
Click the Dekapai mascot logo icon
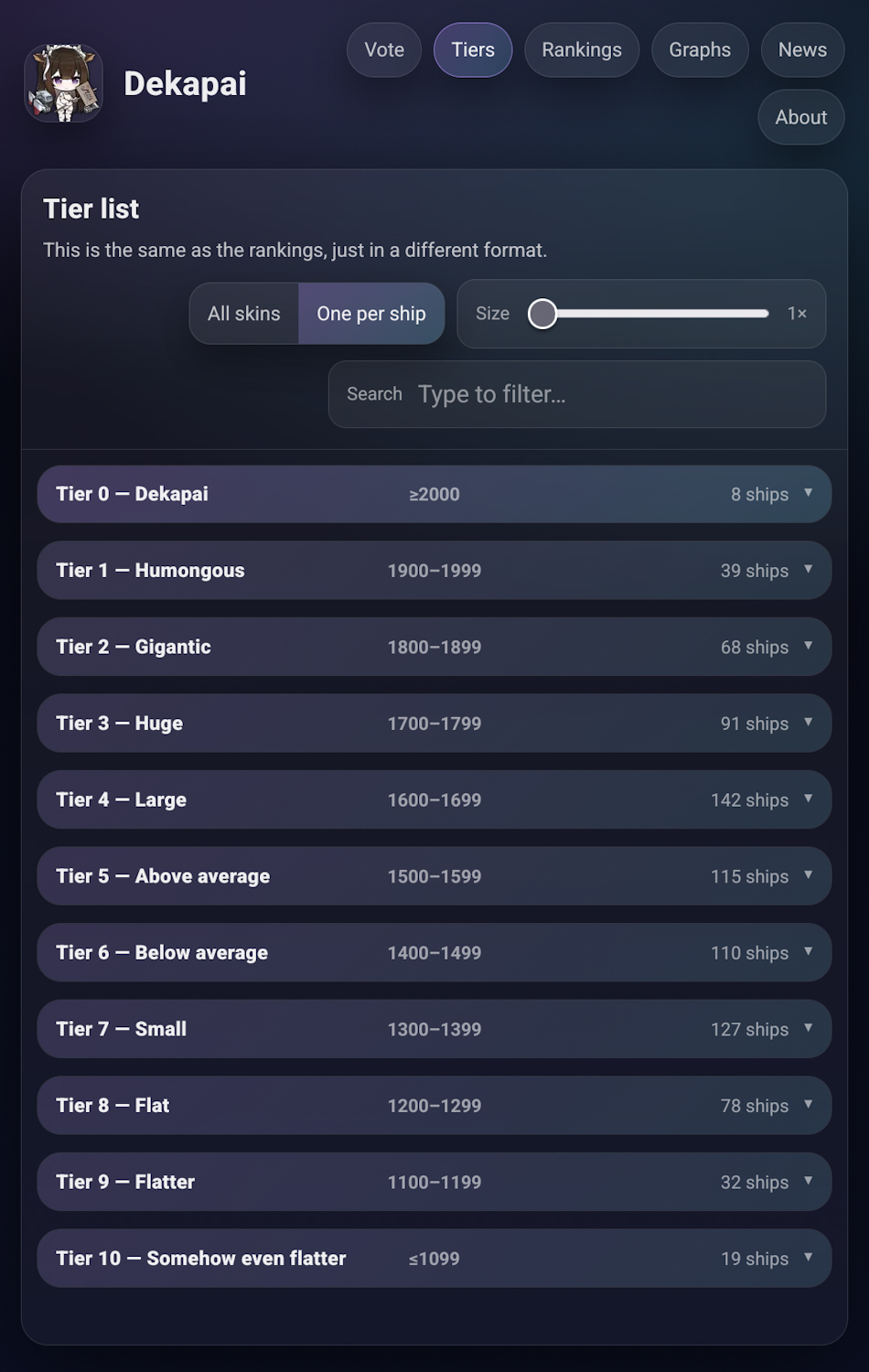coord(63,83)
